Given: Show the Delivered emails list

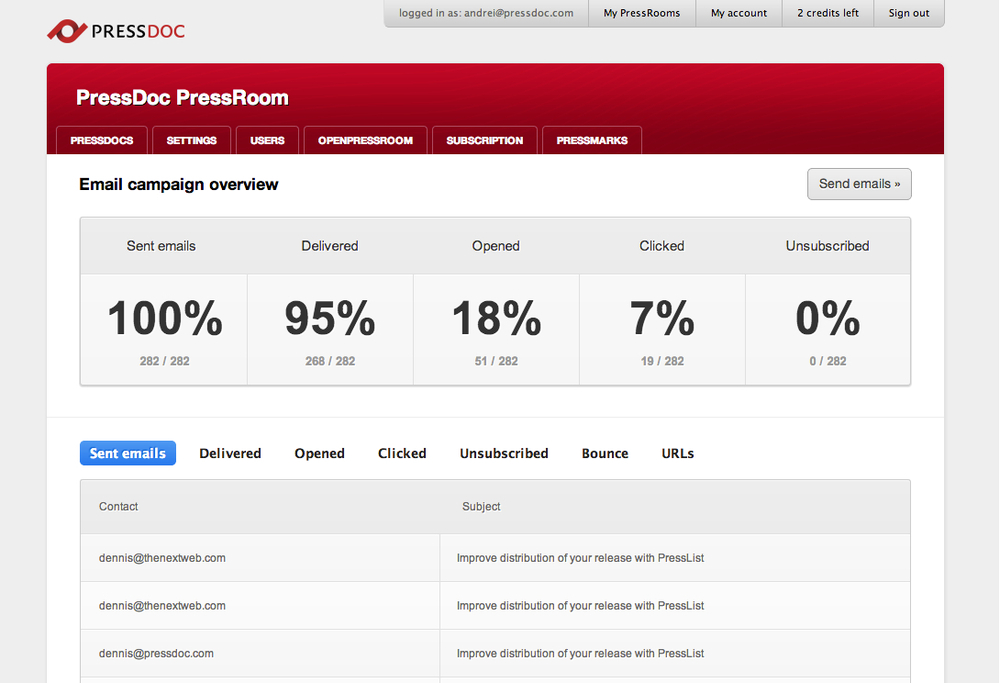Looking at the screenshot, I should (230, 453).
